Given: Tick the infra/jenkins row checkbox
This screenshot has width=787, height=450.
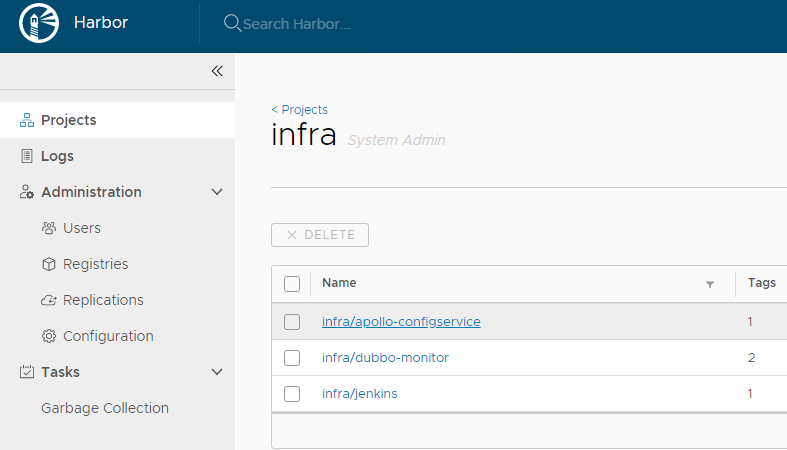Looking at the screenshot, I should [292, 394].
